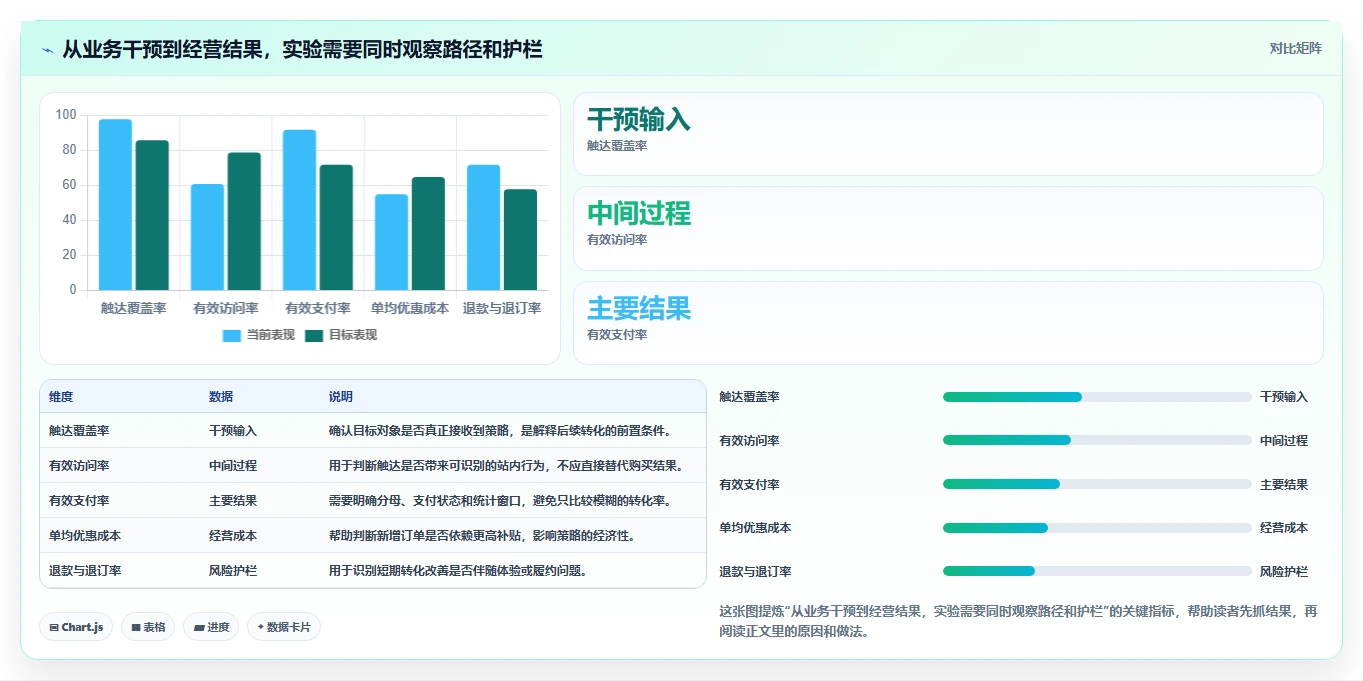Click the table description starting 用于识别短期转化

pos(458,571)
